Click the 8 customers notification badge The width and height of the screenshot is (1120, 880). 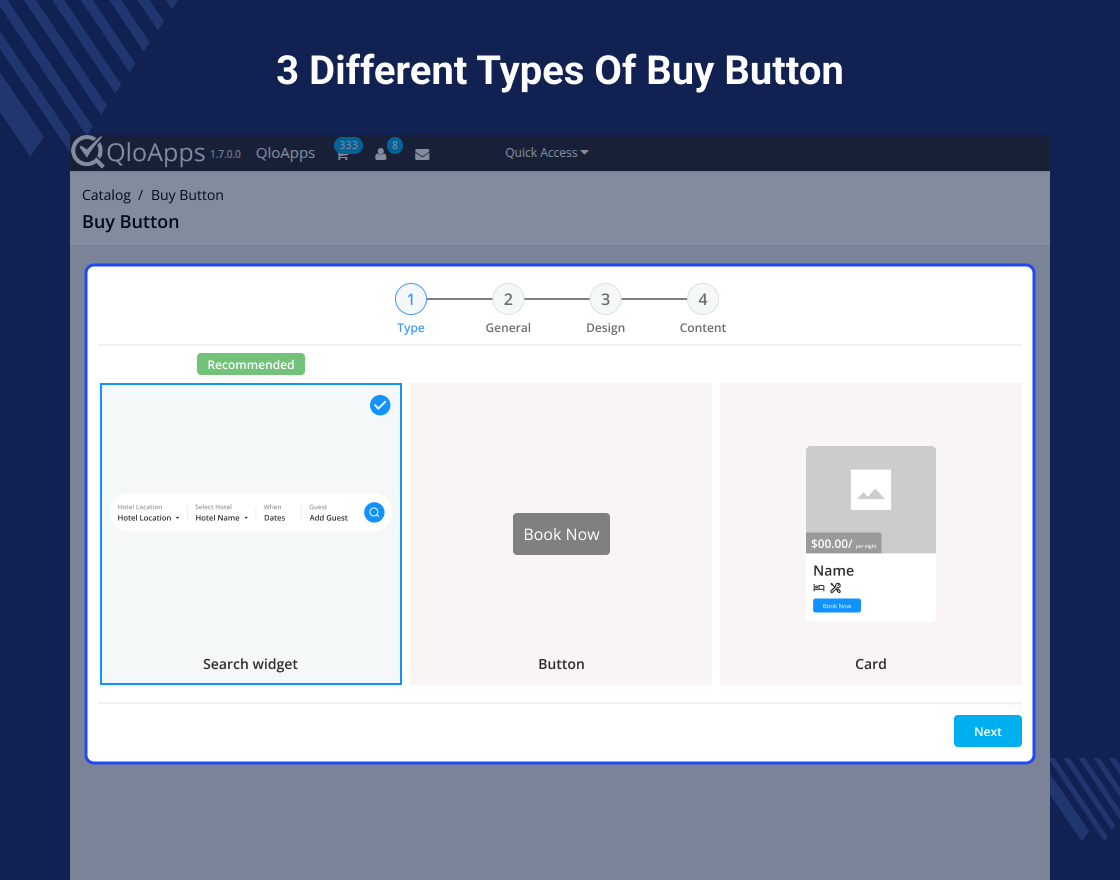tap(394, 146)
